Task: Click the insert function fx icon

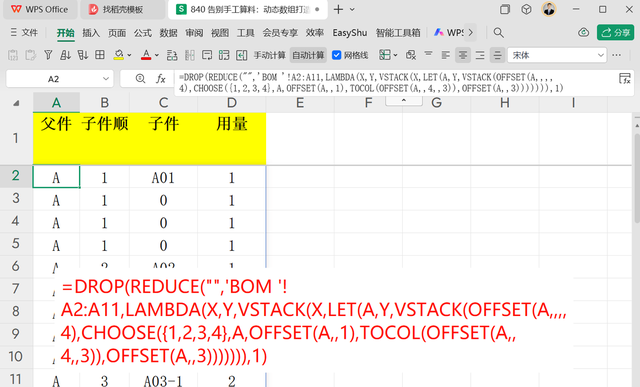Action: pos(160,79)
